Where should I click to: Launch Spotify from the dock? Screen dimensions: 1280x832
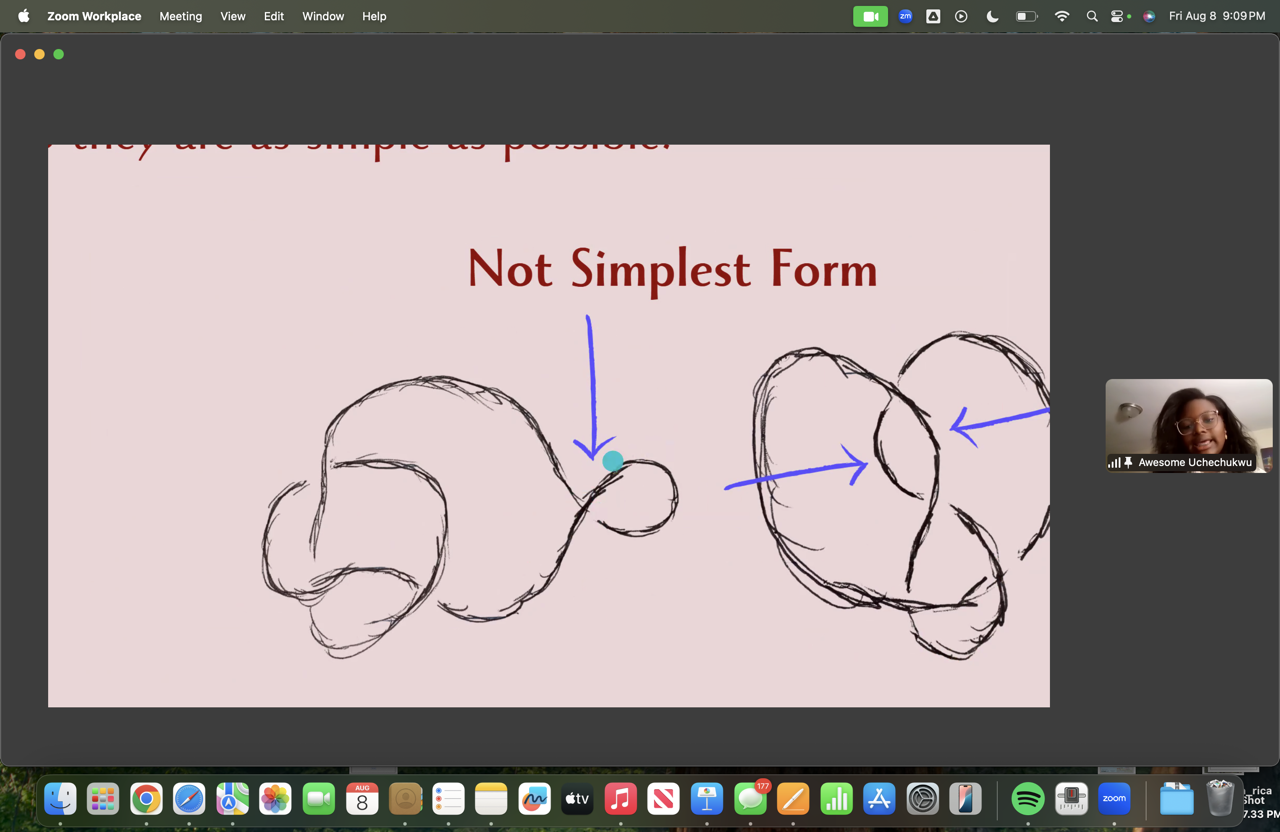click(x=1028, y=799)
